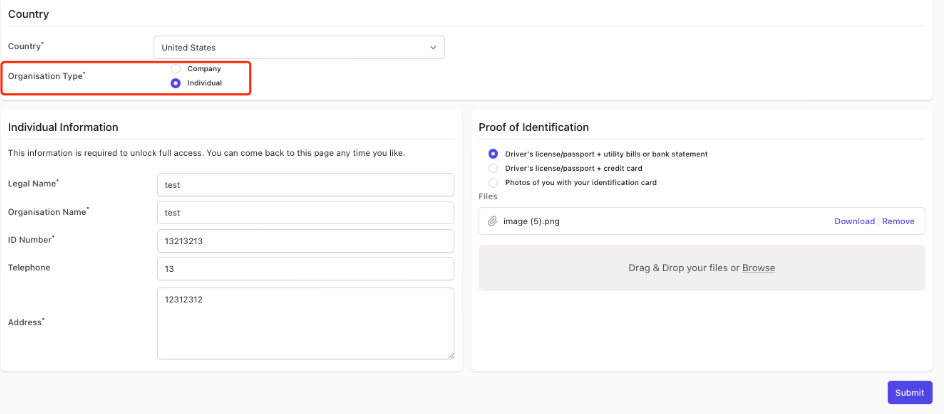Viewport: 944px width, 414px height.
Task: Remove the image (5).png file
Action: click(x=898, y=221)
